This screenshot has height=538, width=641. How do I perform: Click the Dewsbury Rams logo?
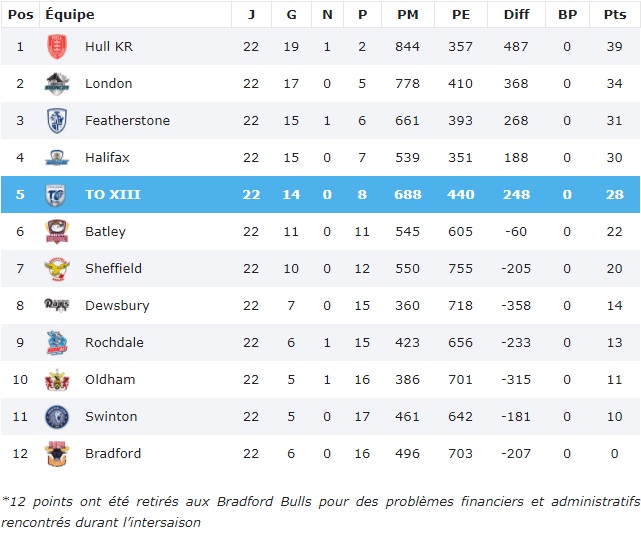click(57, 305)
